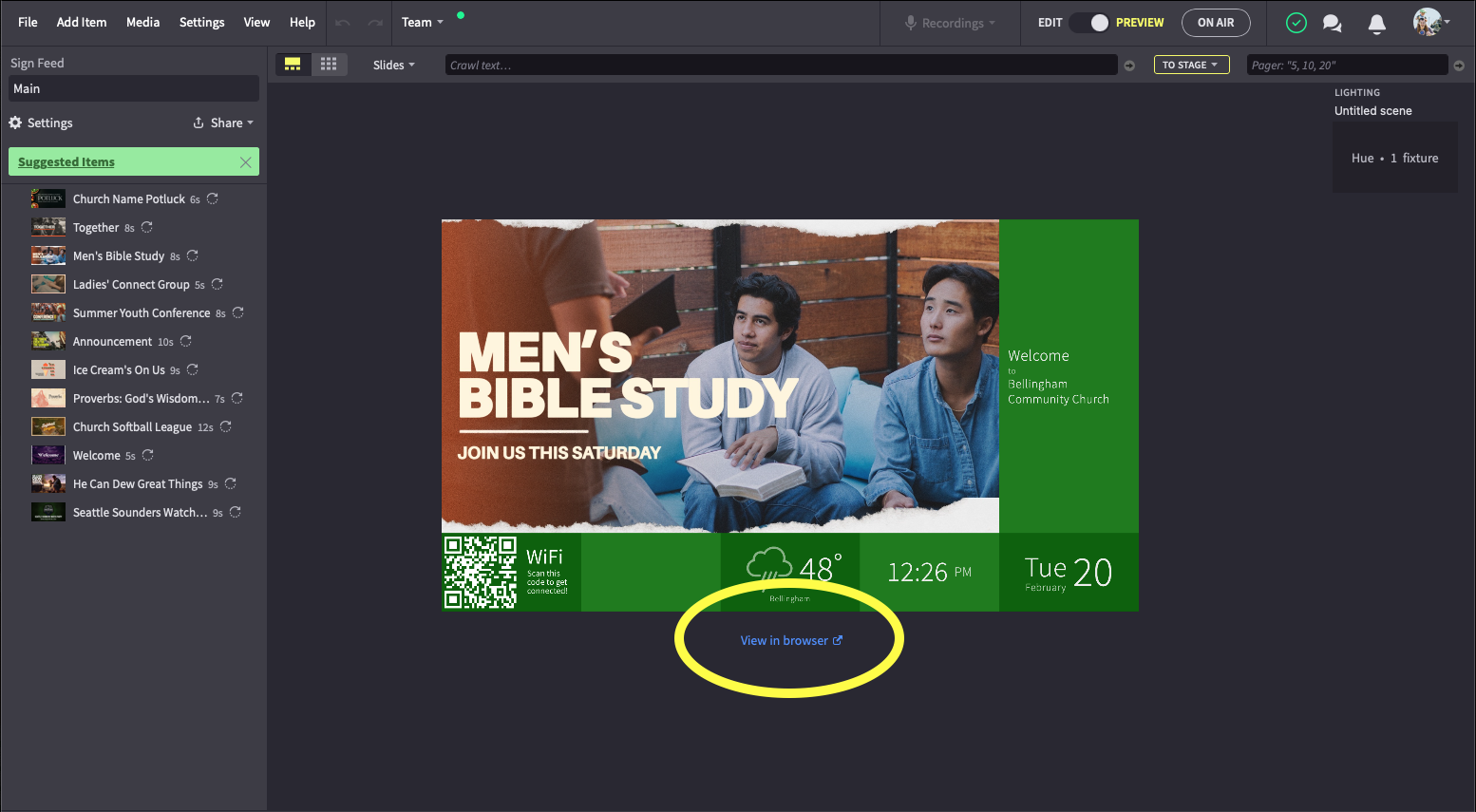Click loop icon beside Church Softball League
The image size is (1476, 812).
click(226, 426)
